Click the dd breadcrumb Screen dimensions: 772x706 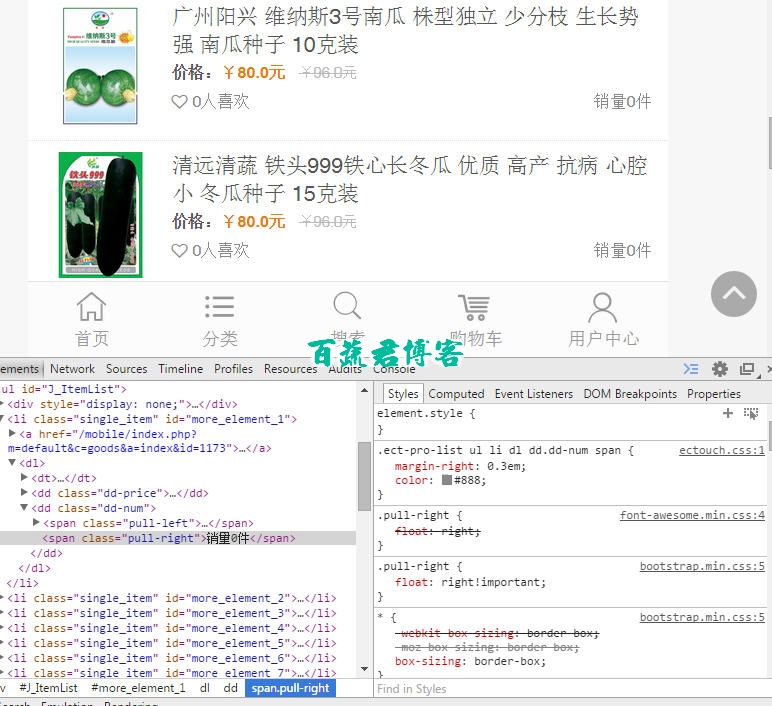coord(230,688)
